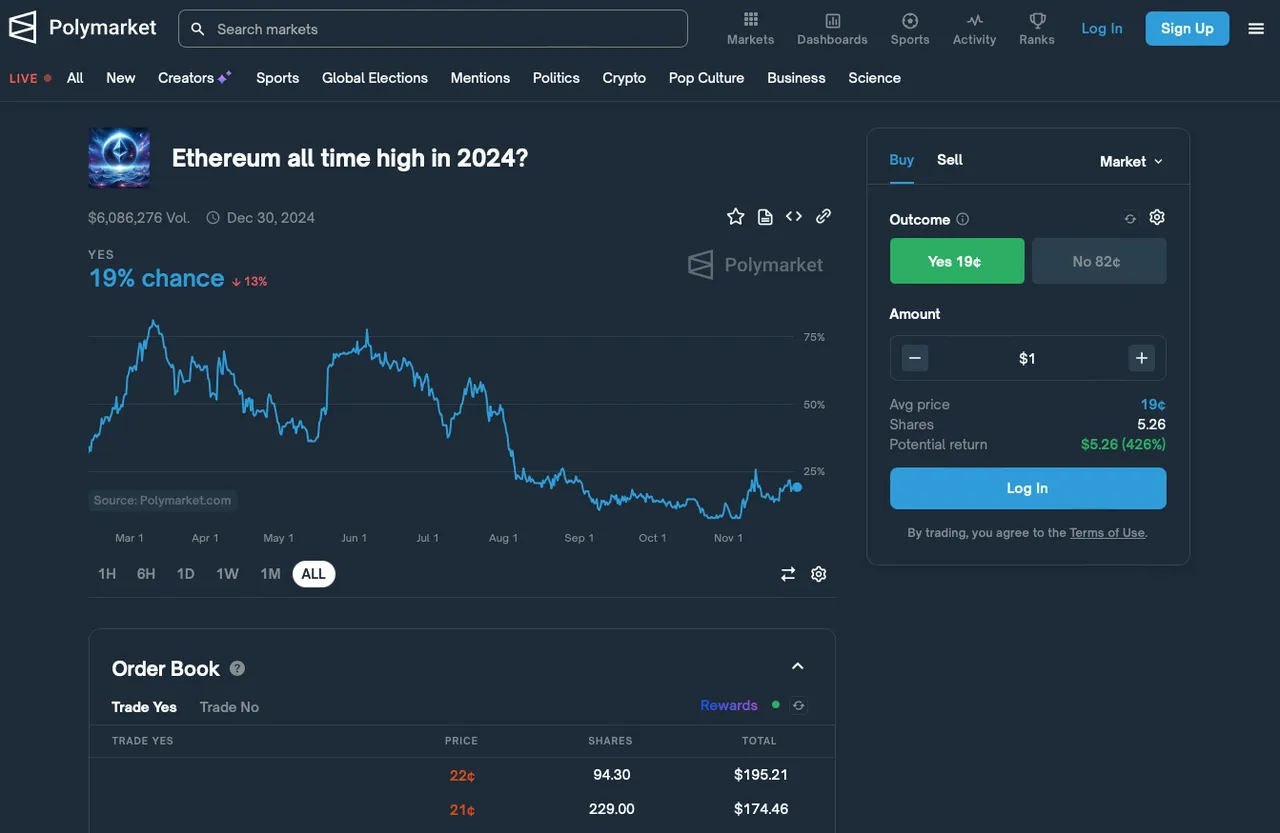This screenshot has height=833, width=1280.
Task: Click the embed code icon
Action: coord(794,217)
